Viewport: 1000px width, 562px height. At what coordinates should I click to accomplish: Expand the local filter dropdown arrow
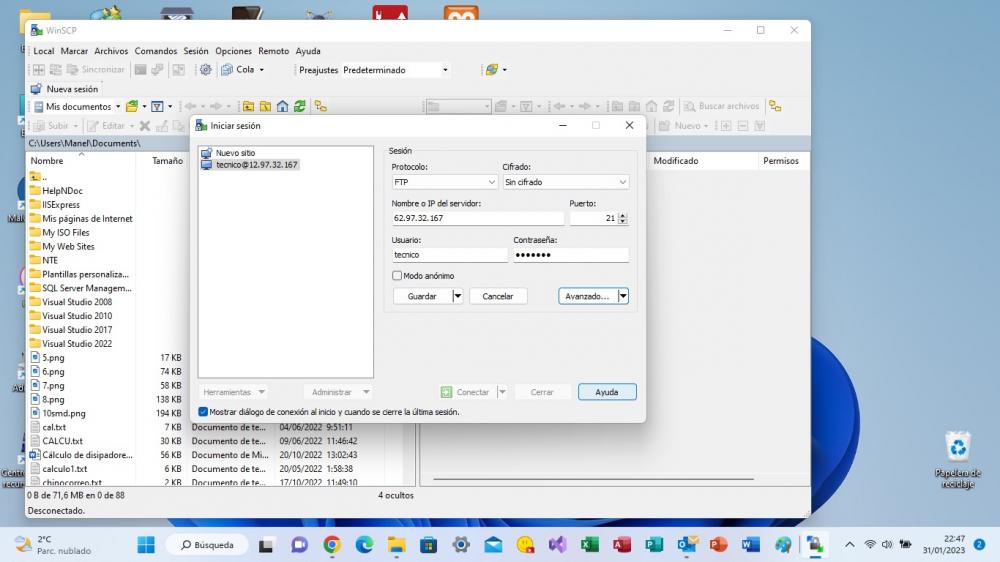click(170, 107)
